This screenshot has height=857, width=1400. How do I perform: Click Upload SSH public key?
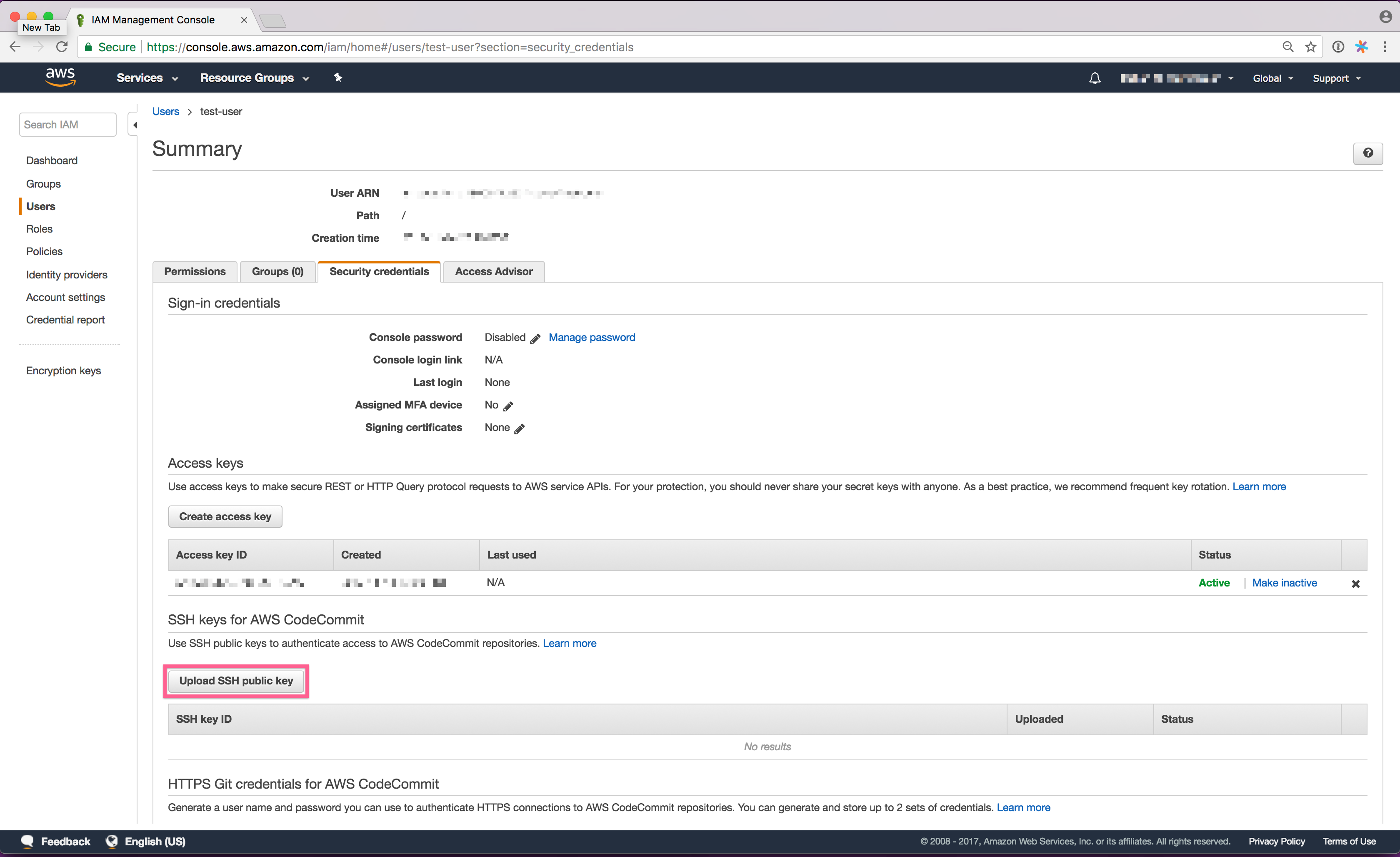pyautogui.click(x=236, y=680)
